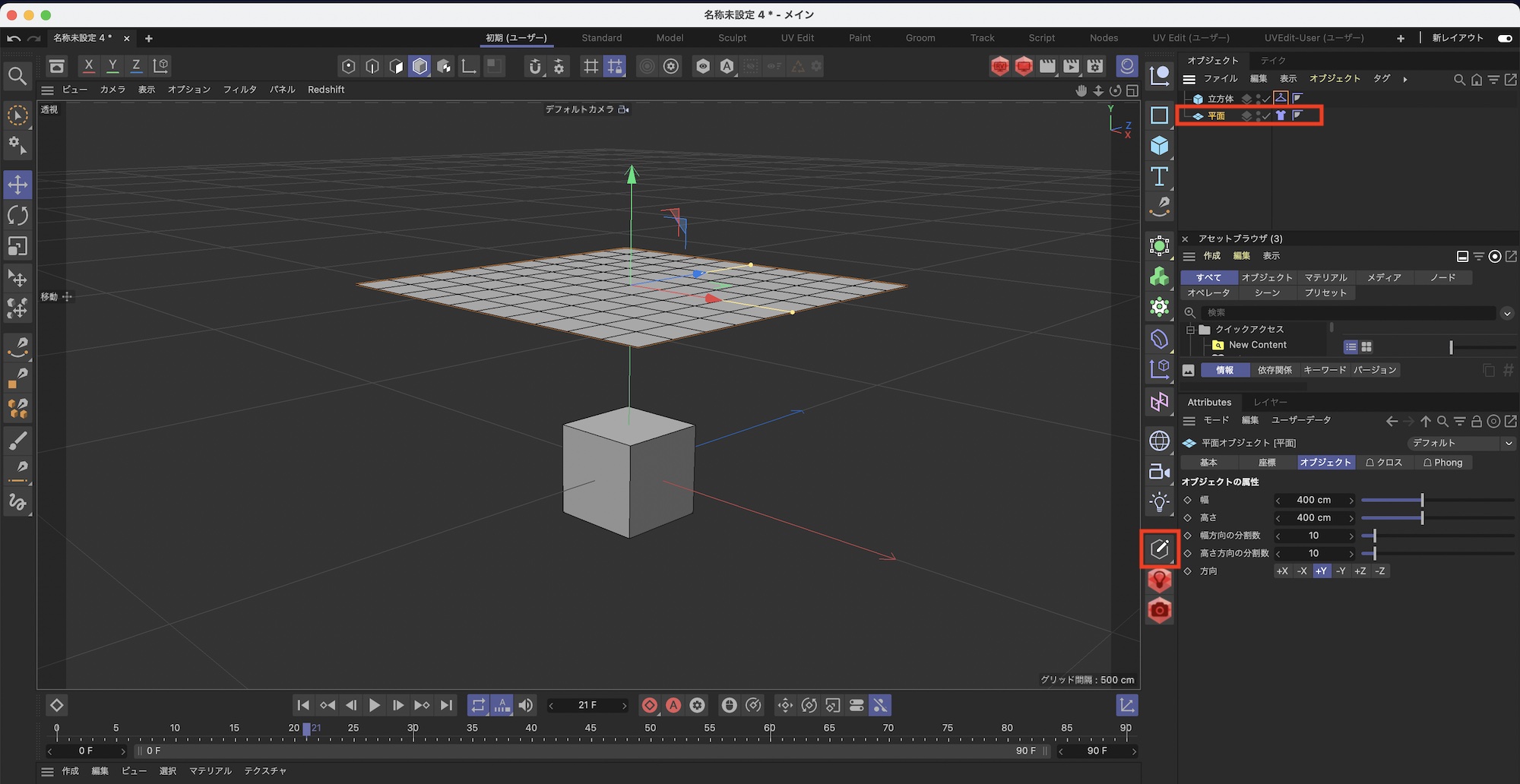Open the フィルタ viewport menu

[239, 90]
